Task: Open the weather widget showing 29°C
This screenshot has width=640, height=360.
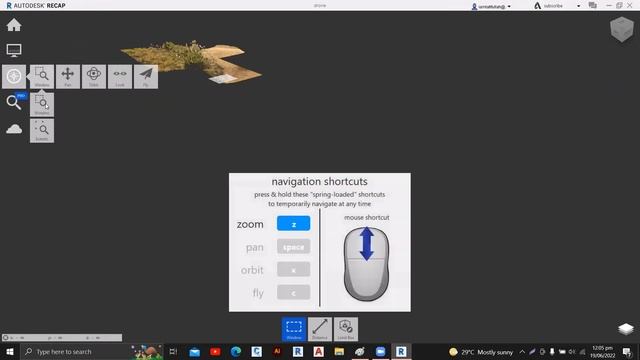Action: click(481, 352)
